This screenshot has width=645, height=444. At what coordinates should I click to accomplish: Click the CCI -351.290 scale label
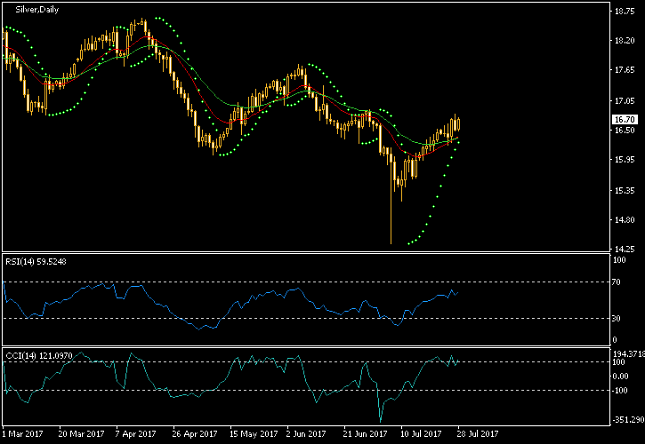click(628, 420)
